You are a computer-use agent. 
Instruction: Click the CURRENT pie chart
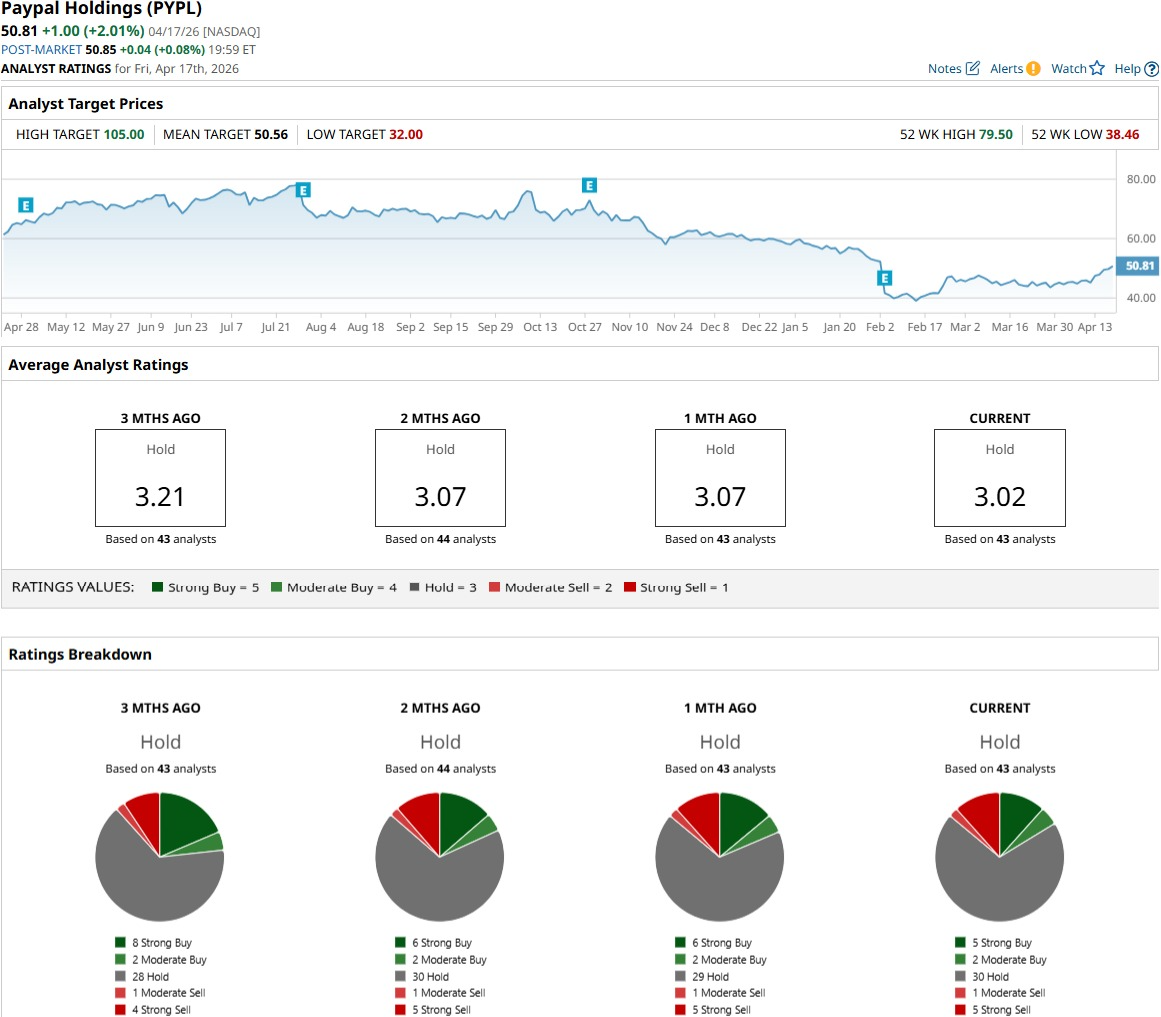[1000, 857]
